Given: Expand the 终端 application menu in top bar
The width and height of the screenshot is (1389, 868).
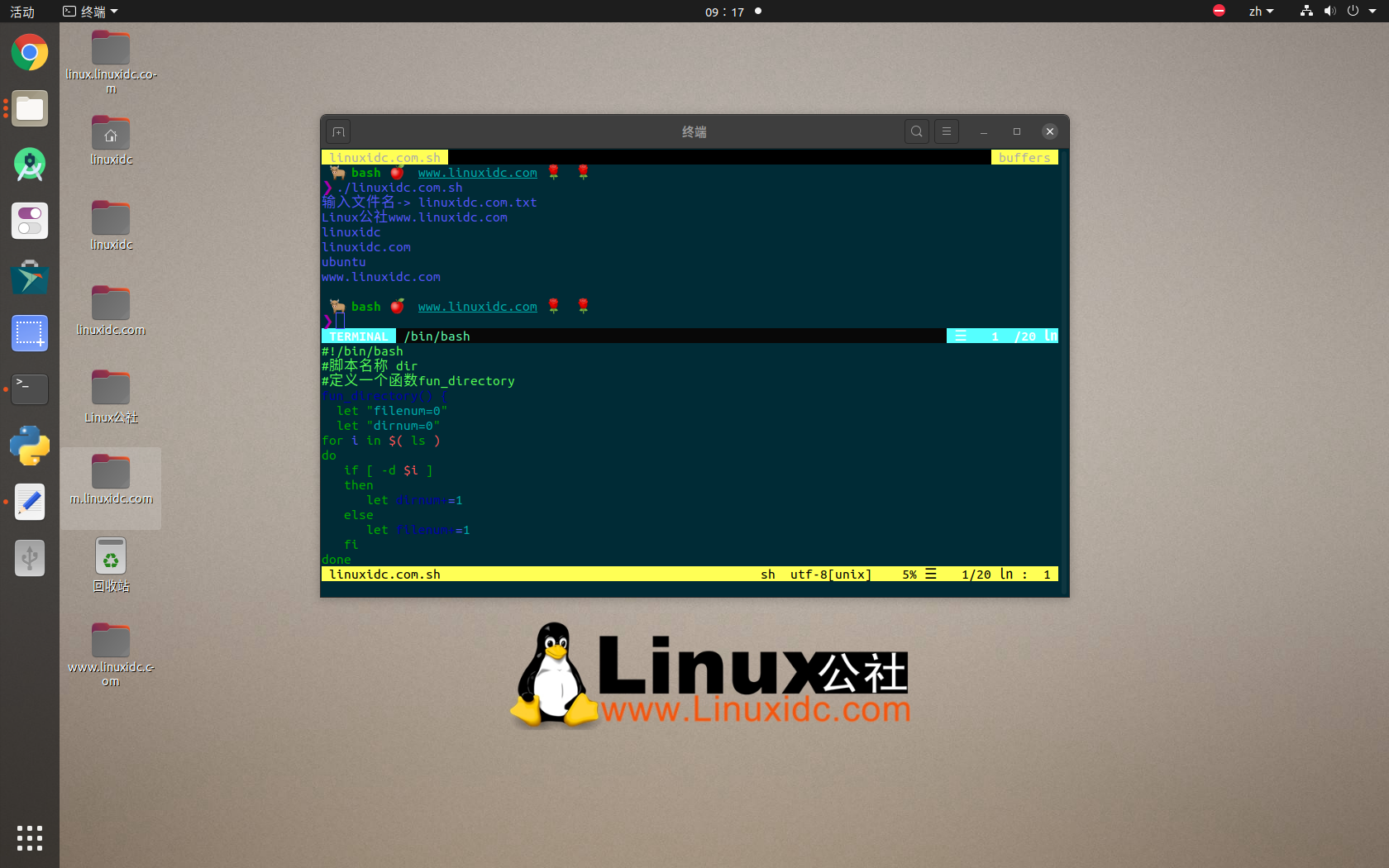Looking at the screenshot, I should (91, 11).
